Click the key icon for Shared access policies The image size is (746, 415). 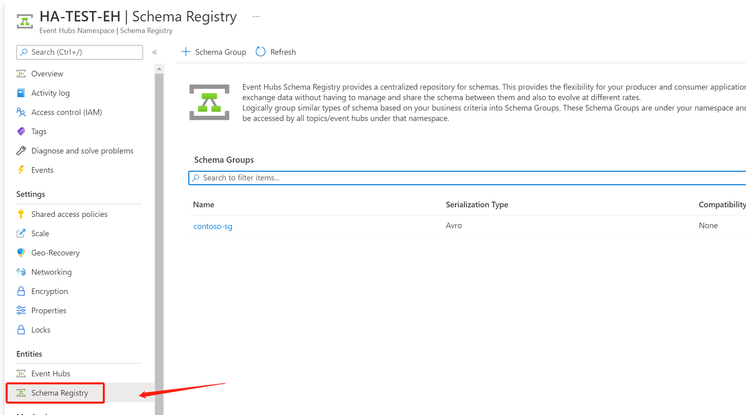coord(21,214)
